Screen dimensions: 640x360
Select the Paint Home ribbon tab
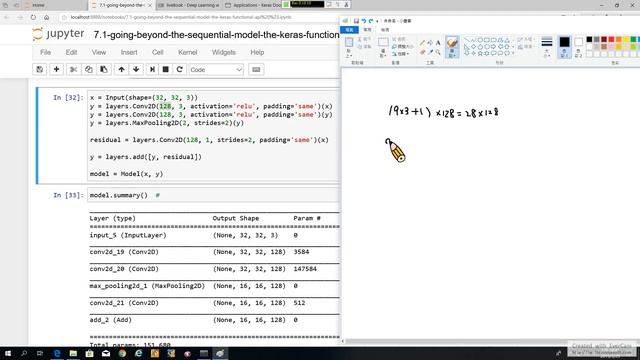[x=367, y=30]
